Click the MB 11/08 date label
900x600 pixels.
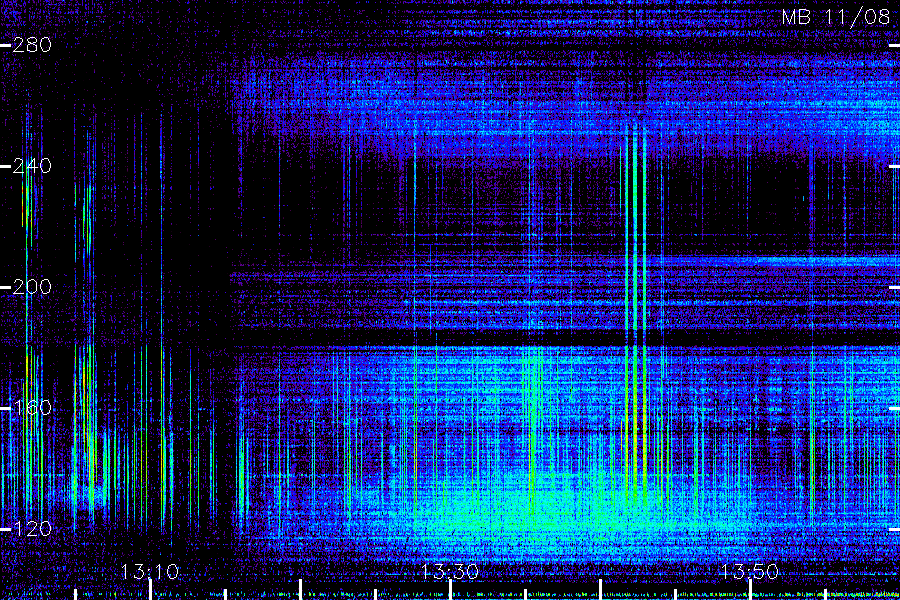click(x=836, y=17)
